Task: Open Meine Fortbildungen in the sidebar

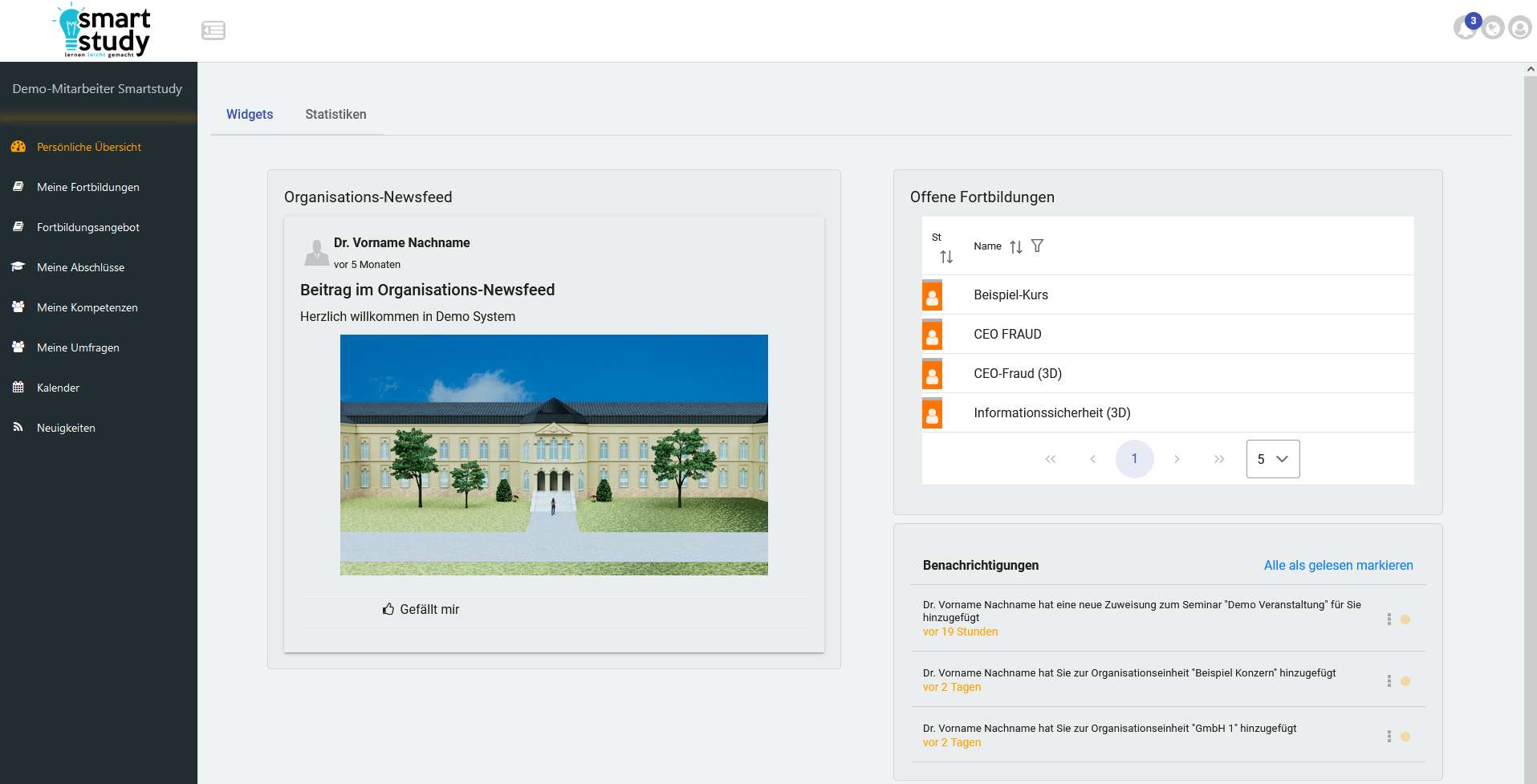Action: pos(88,187)
